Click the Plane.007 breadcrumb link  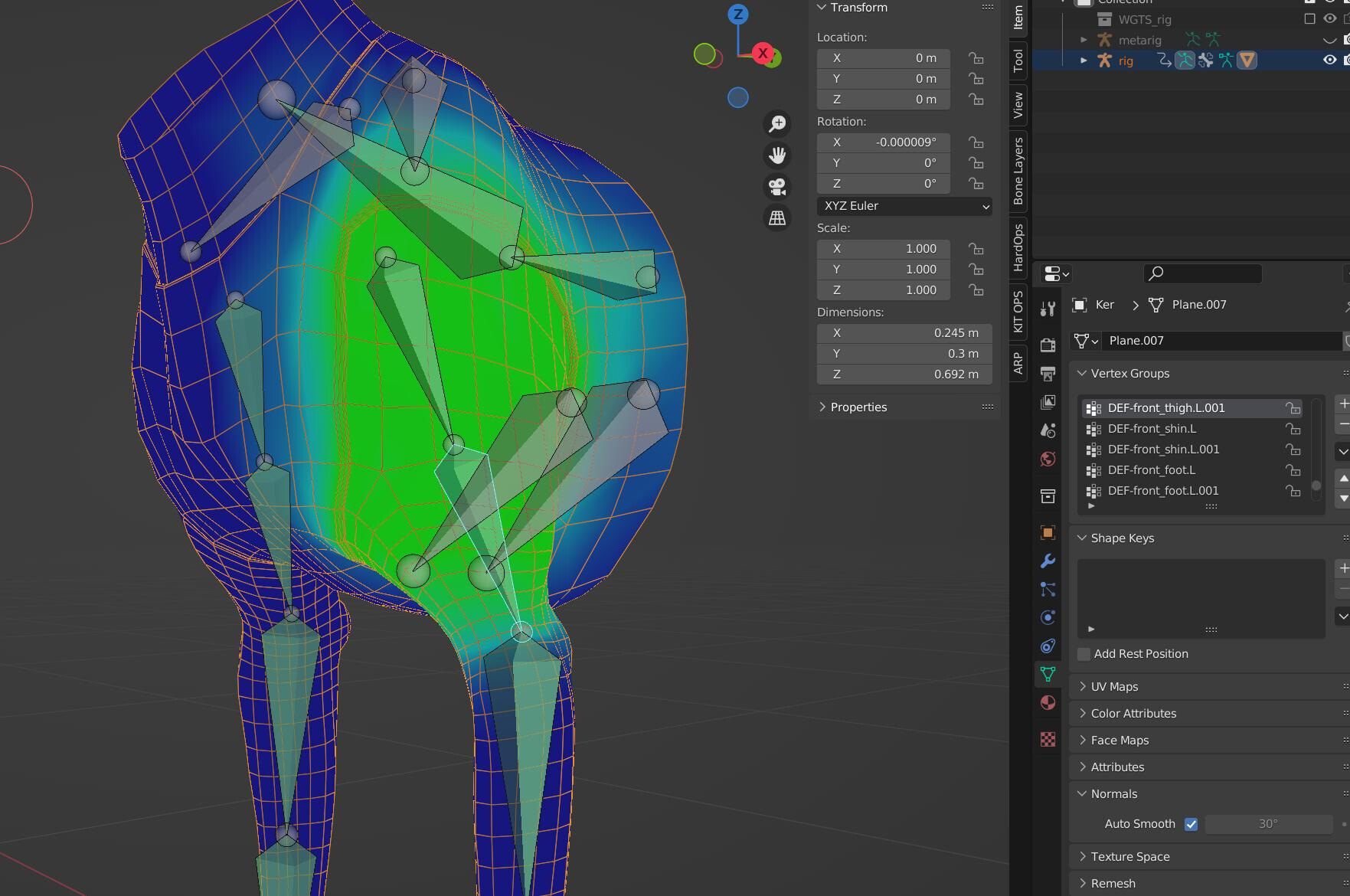pyautogui.click(x=1197, y=304)
